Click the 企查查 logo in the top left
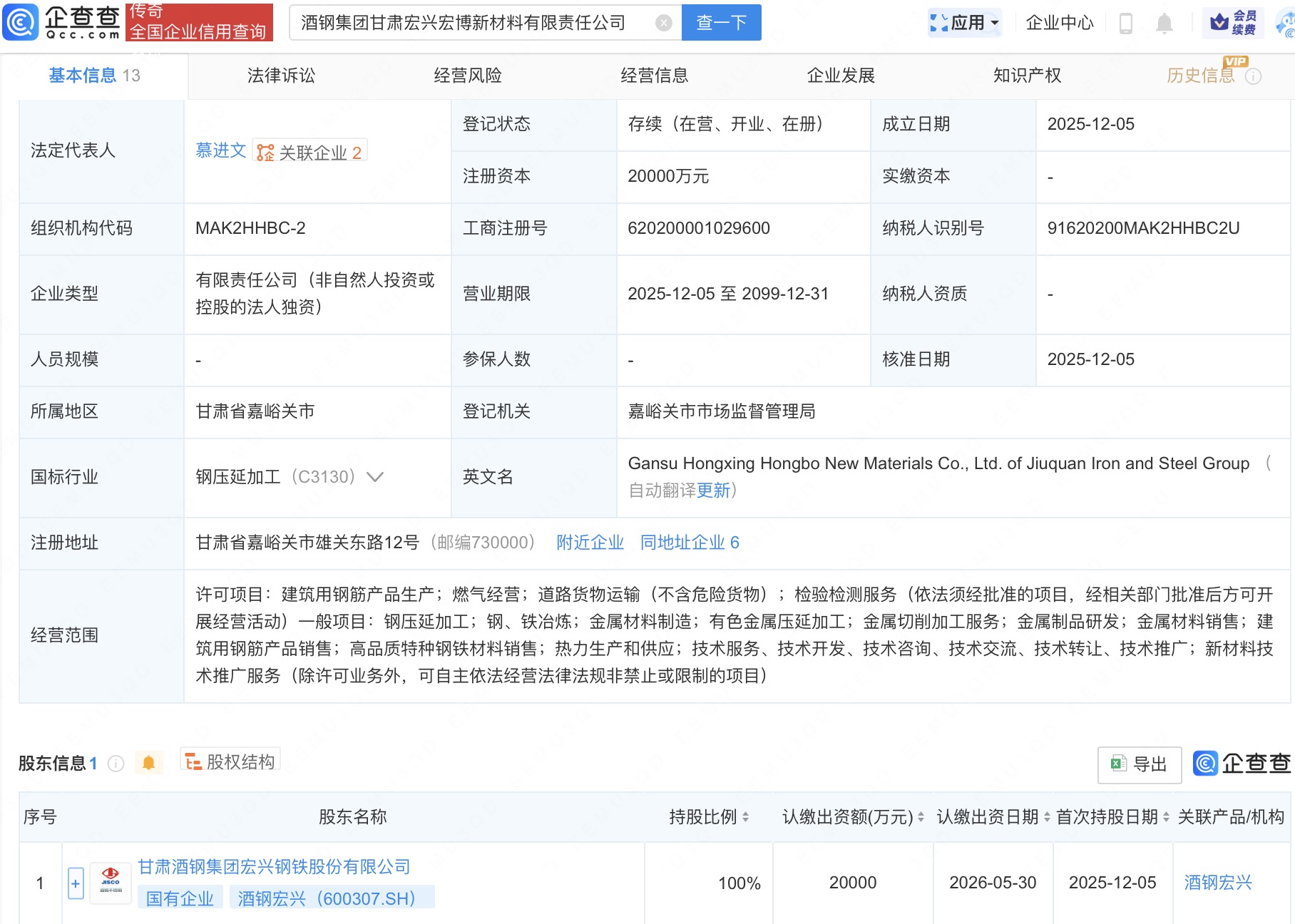Image resolution: width=1295 pixels, height=924 pixels. pos(61,22)
